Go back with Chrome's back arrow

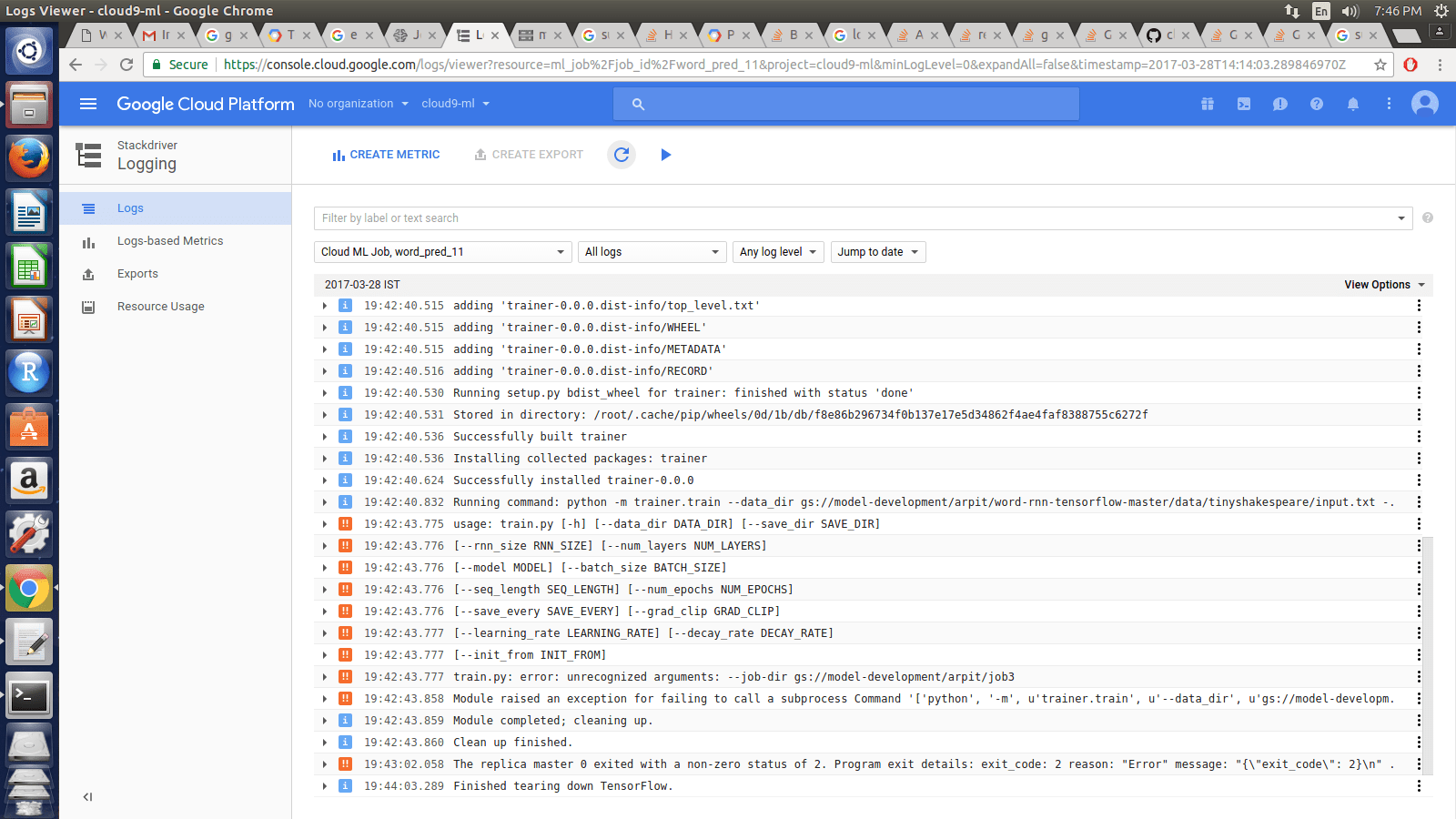[76, 65]
